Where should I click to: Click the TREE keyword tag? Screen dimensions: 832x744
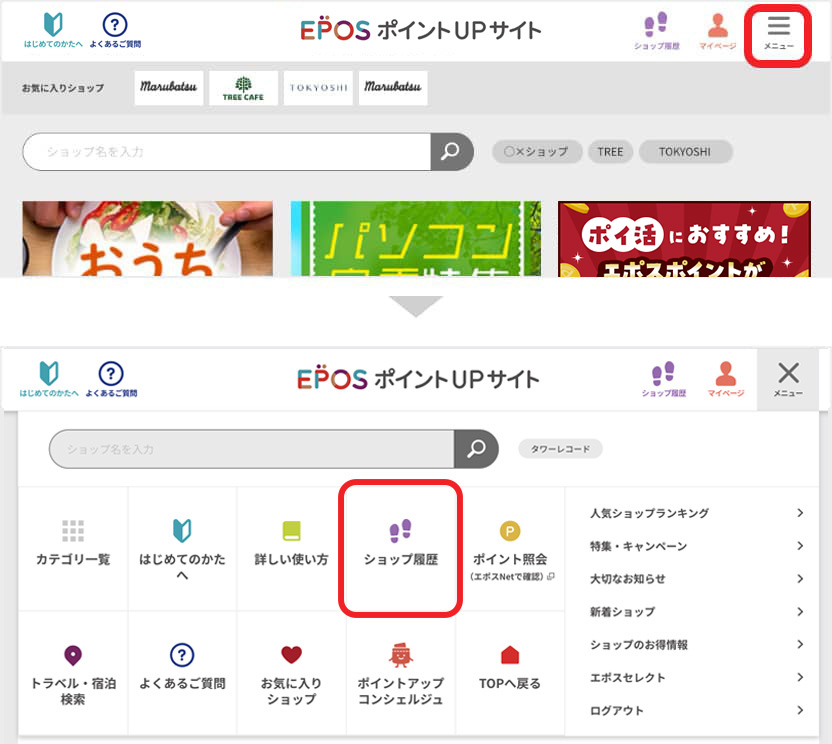tap(610, 152)
